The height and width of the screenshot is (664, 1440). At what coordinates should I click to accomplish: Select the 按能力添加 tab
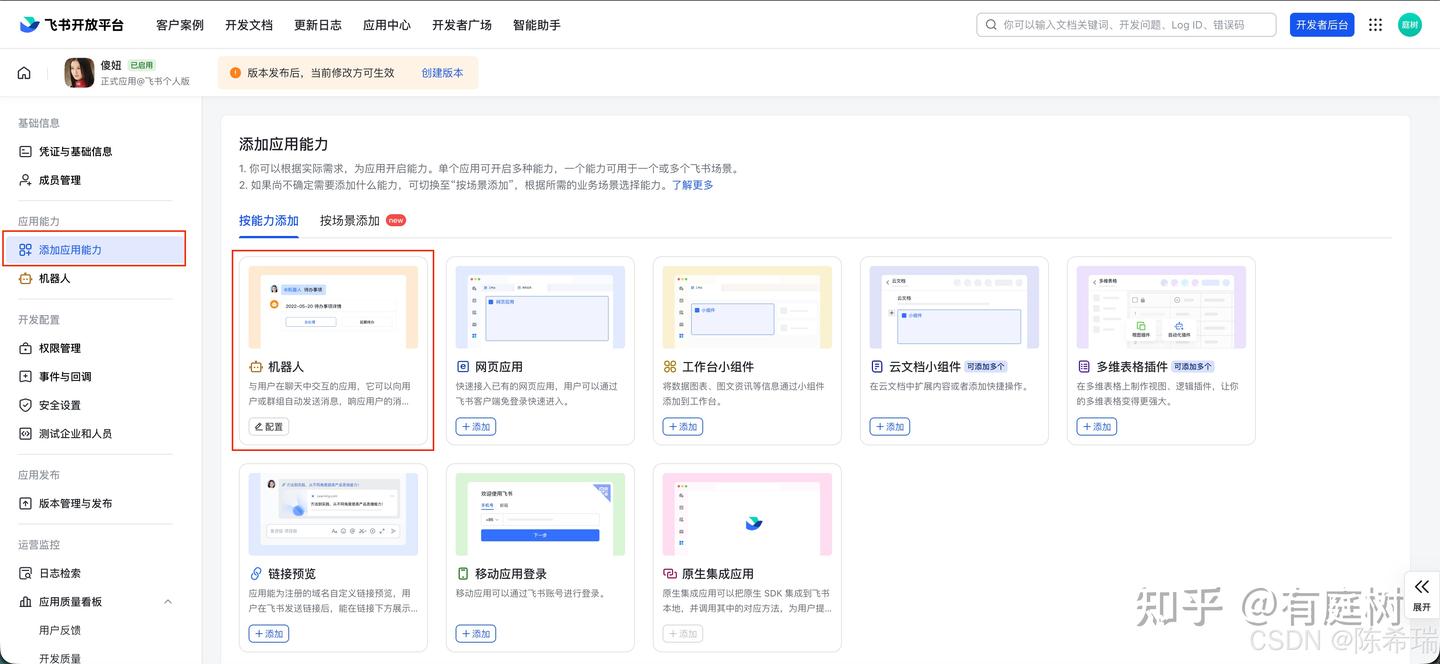point(268,220)
